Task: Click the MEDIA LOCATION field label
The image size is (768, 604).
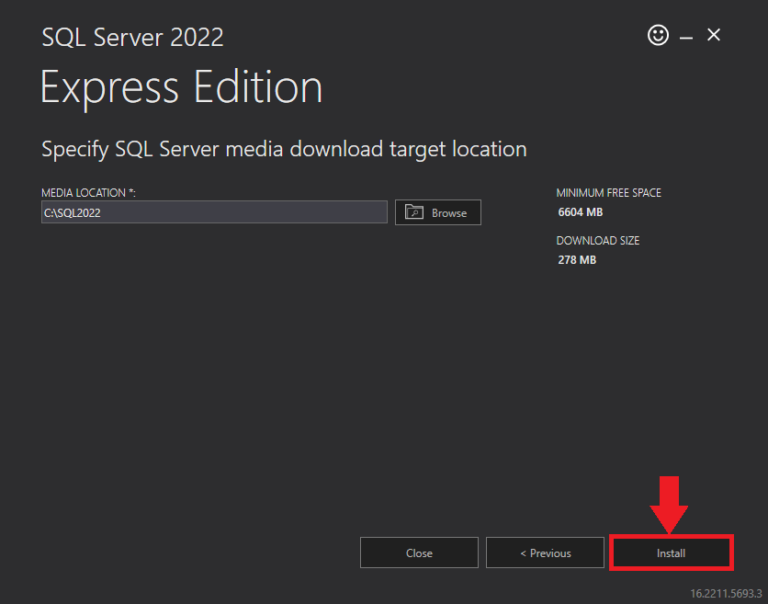Action: coord(88,192)
